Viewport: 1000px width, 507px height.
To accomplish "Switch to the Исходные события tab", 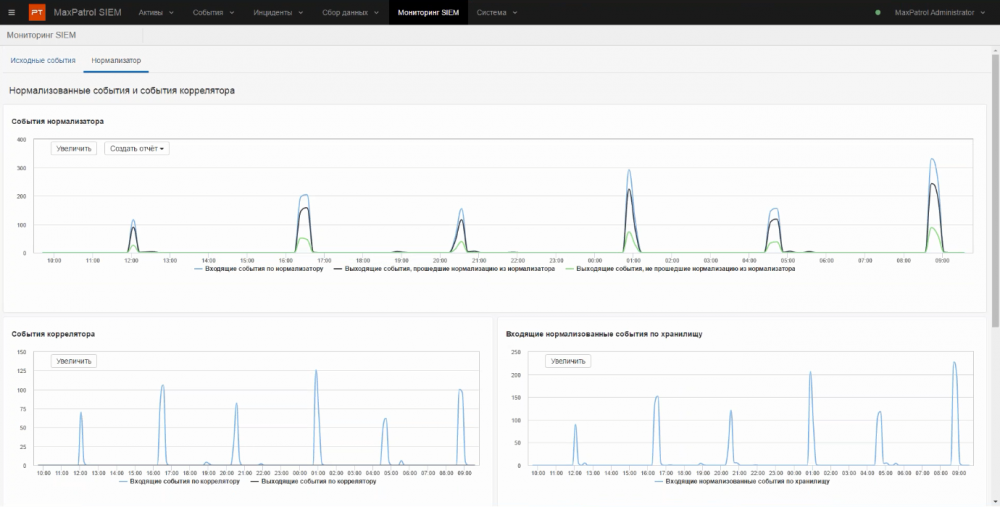I will (x=43, y=61).
